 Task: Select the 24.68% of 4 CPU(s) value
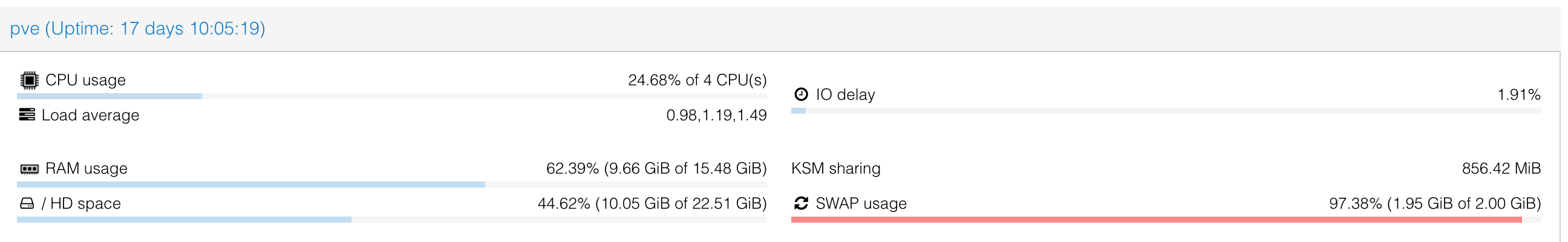click(697, 80)
